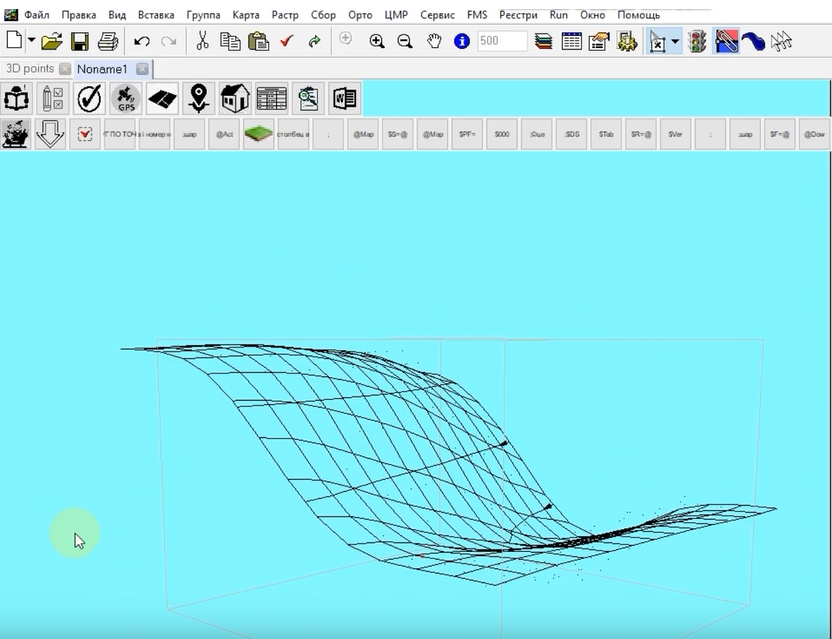Toggle the circled checkmark icon
Viewport: 832px width, 639px height.
pos(89,98)
